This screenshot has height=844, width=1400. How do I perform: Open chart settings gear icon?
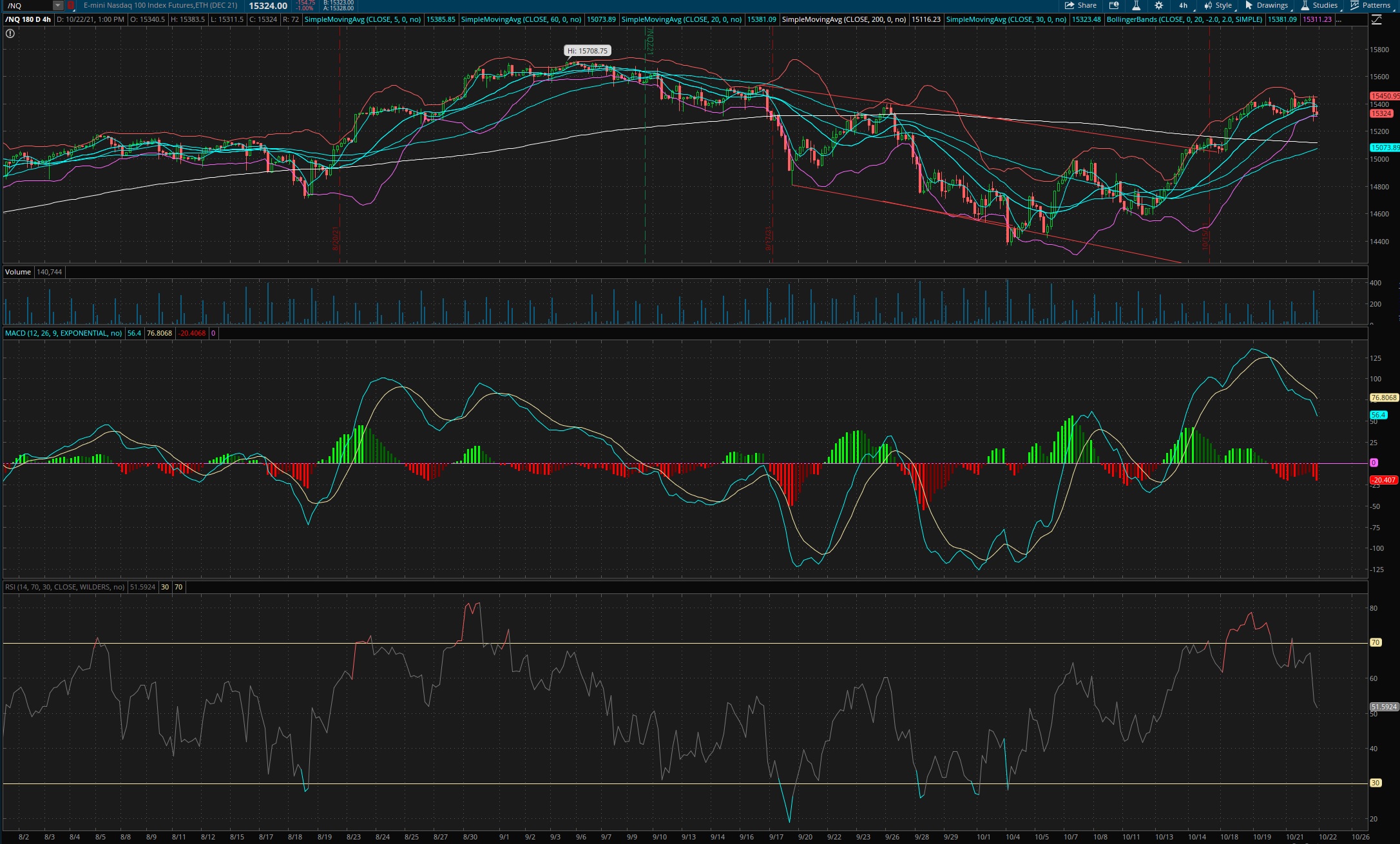pyautogui.click(x=1158, y=5)
